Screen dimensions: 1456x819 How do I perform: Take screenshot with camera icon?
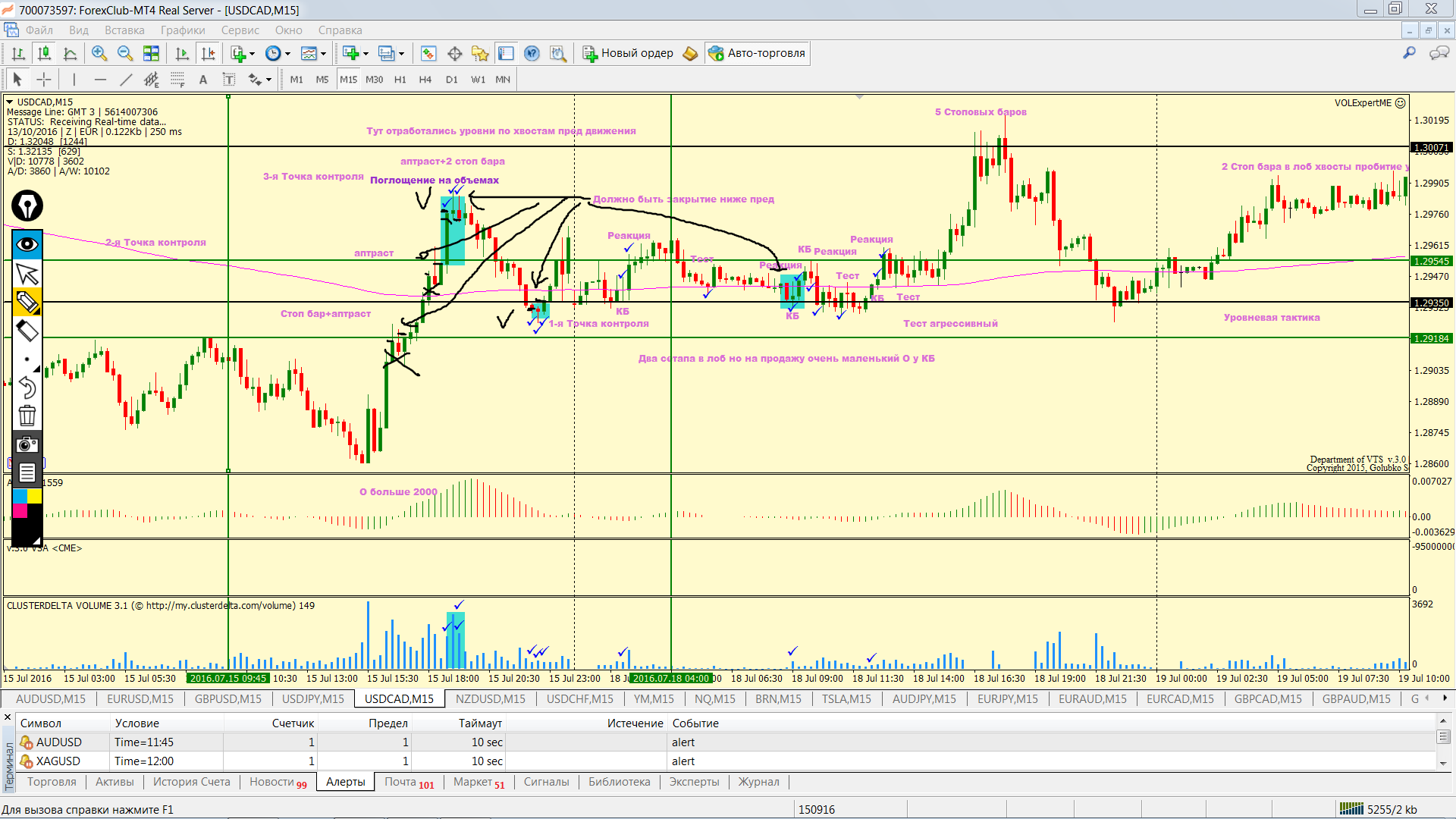(x=27, y=444)
